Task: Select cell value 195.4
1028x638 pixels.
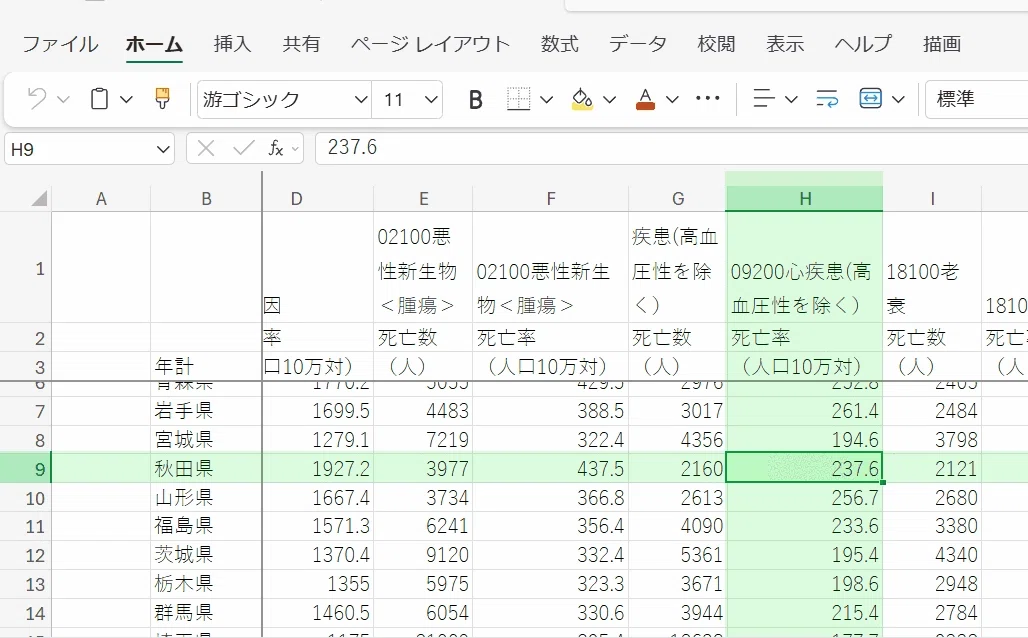Action: [804, 555]
